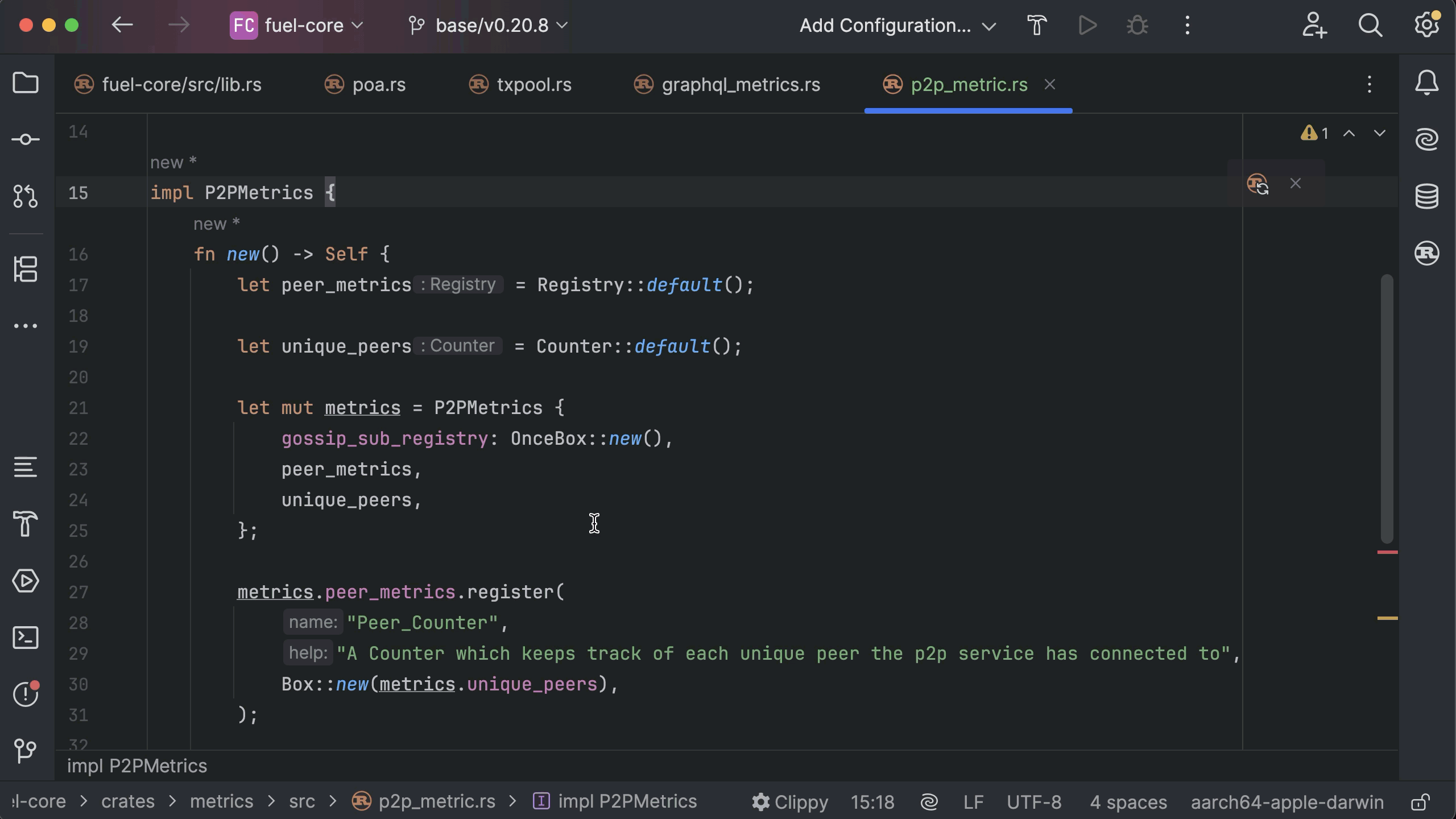Open the Commit tool window
Image resolution: width=1456 pixels, height=819 pixels.
click(x=26, y=139)
